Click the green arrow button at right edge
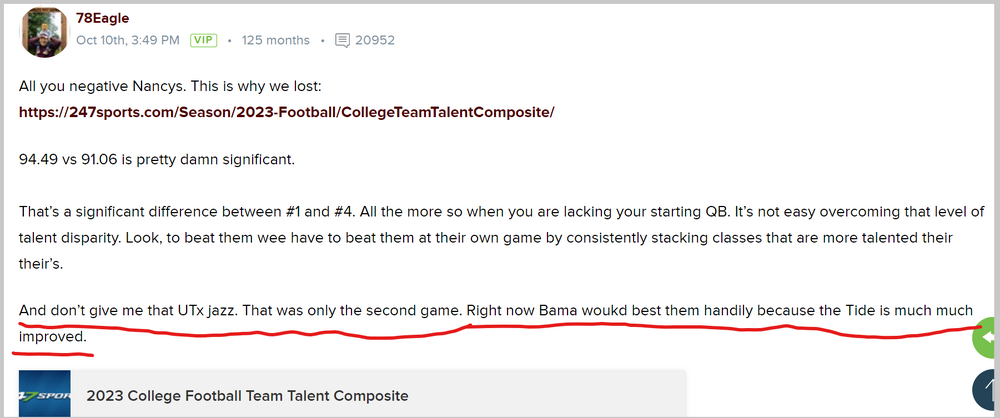Viewport: 1000px width, 418px height. (x=986, y=338)
